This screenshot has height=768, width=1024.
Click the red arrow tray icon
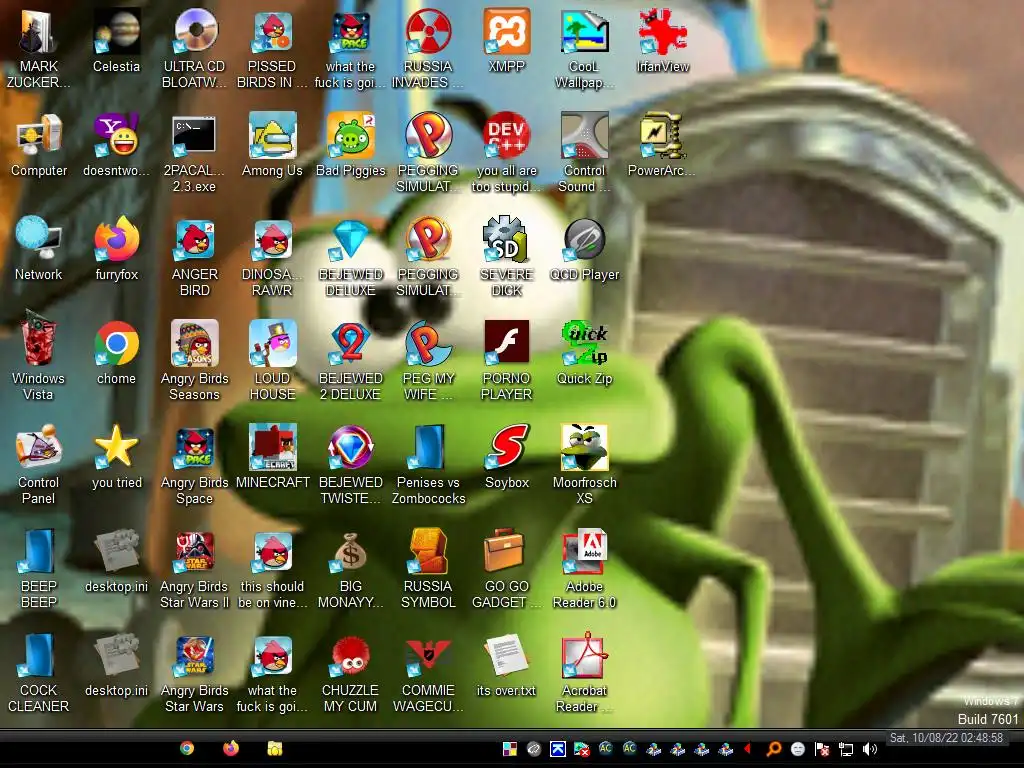point(748,748)
